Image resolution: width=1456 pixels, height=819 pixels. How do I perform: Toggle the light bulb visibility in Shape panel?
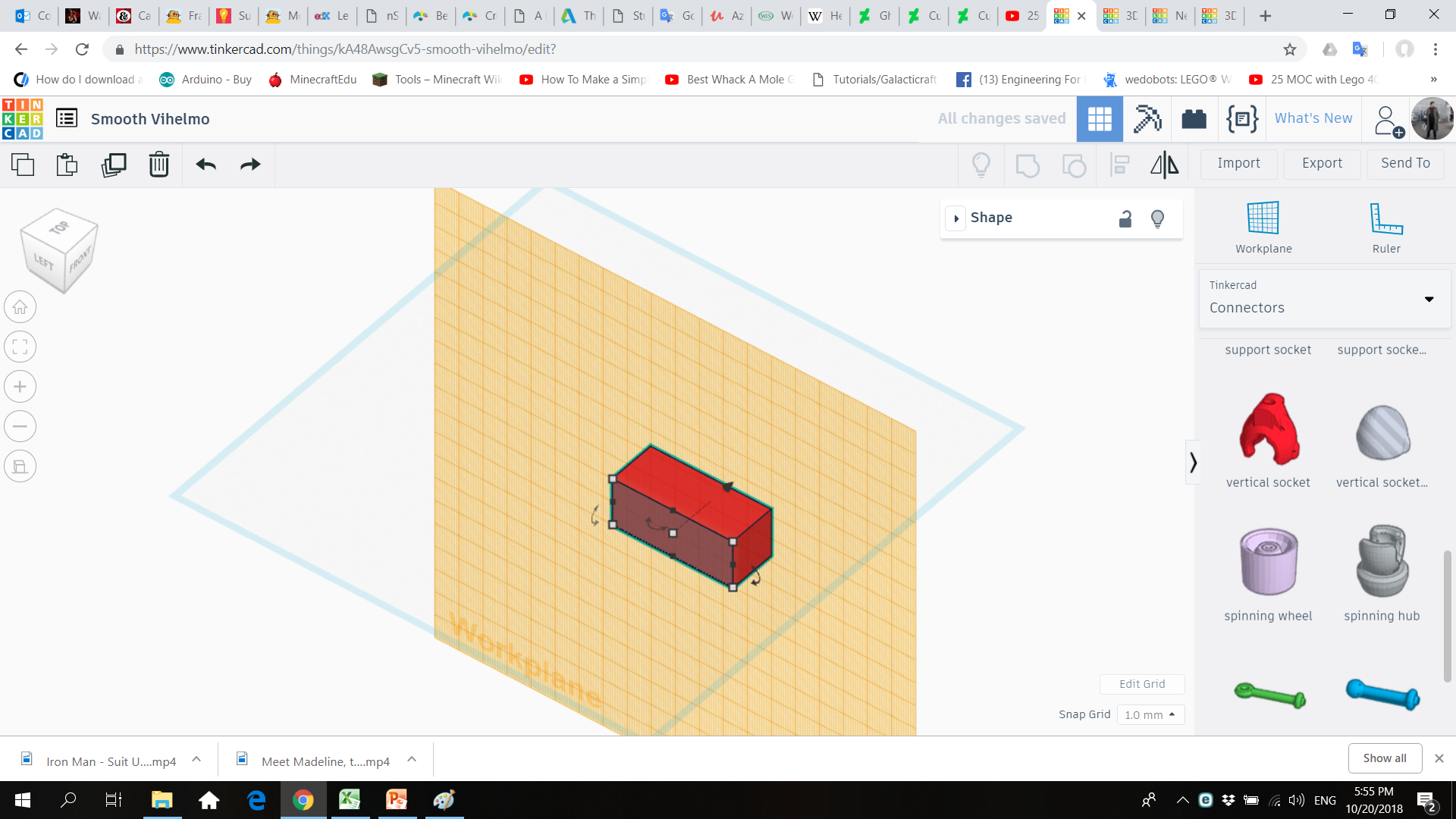coord(1158,218)
